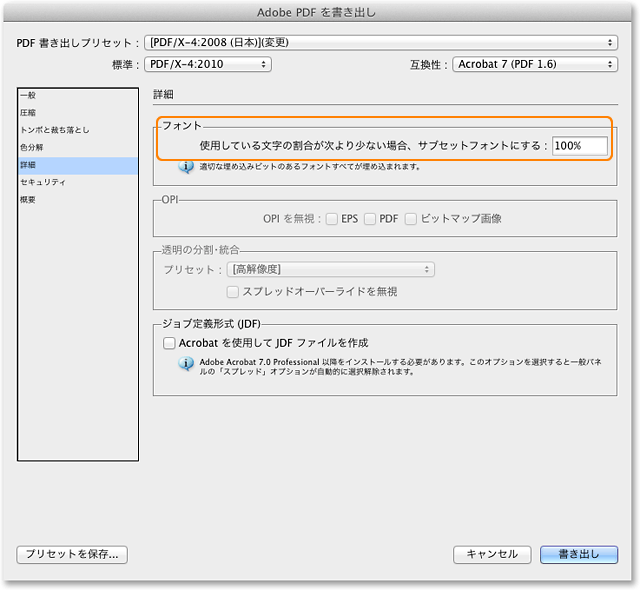This screenshot has height=590, width=640.
Task: Toggle スプレッドオーバーライドを無視 checkbox
Action: point(233,292)
